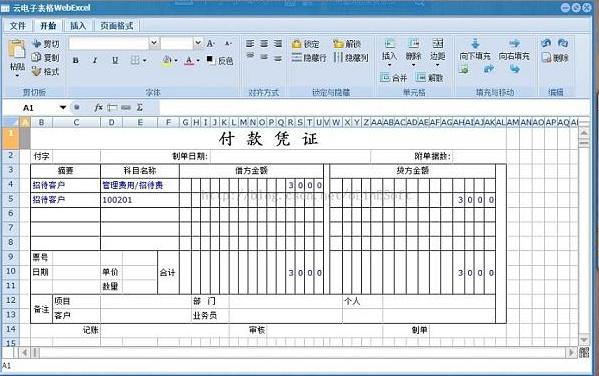Click the 向右填充 fill right button
599x376 pixels.
[x=514, y=50]
